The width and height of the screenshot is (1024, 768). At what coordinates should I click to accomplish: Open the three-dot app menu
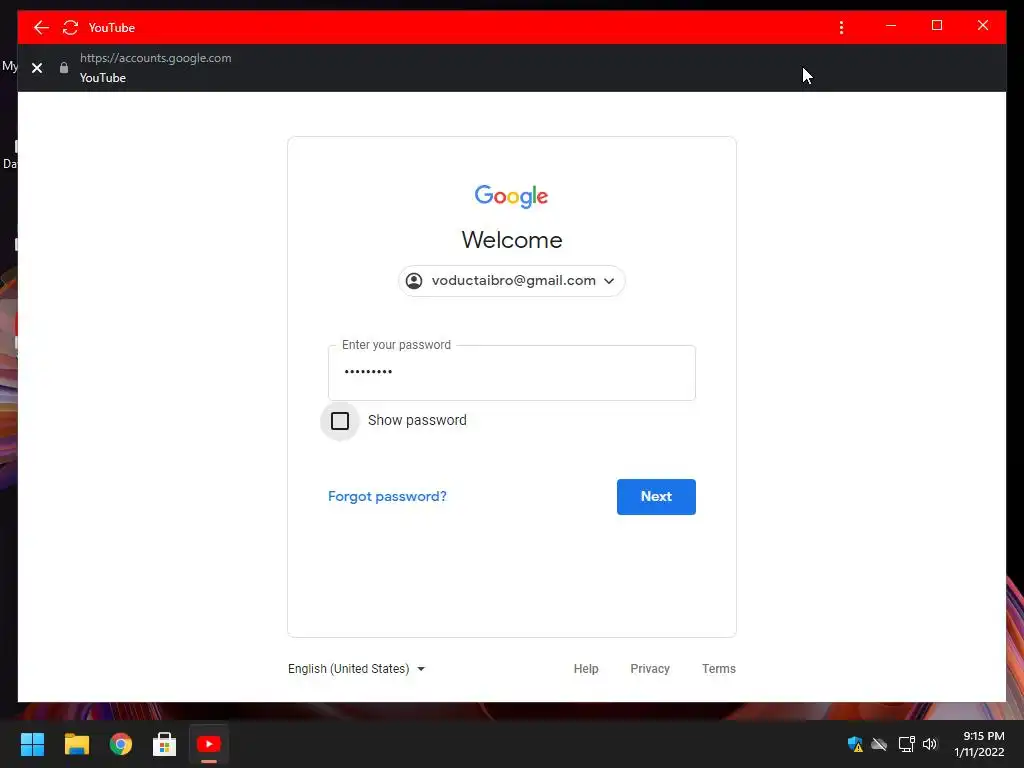tap(841, 27)
